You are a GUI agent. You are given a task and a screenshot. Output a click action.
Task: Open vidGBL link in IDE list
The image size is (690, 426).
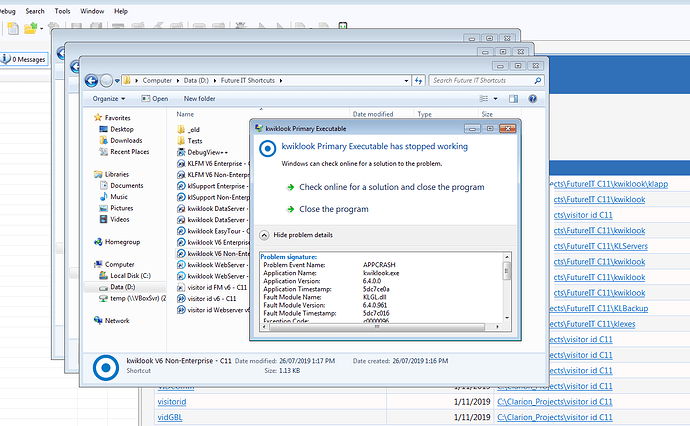tap(169, 417)
